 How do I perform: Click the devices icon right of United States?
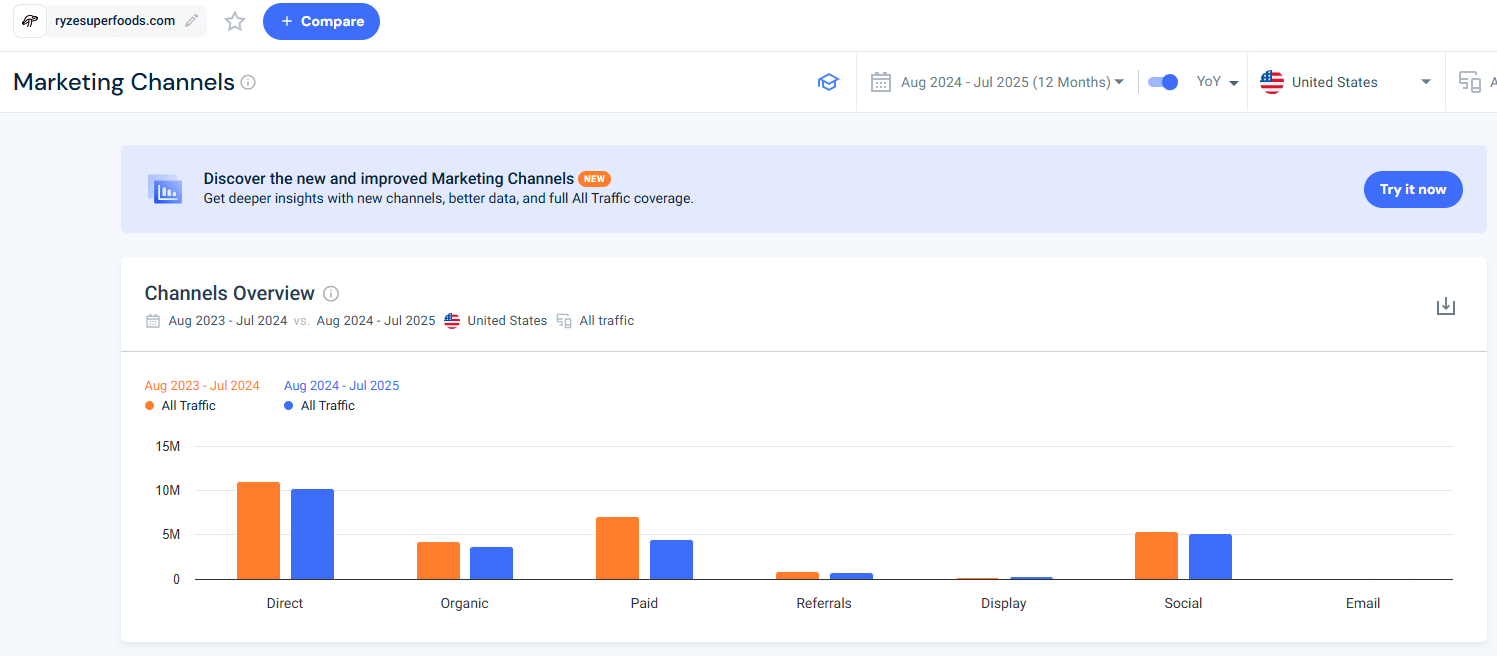1469,82
